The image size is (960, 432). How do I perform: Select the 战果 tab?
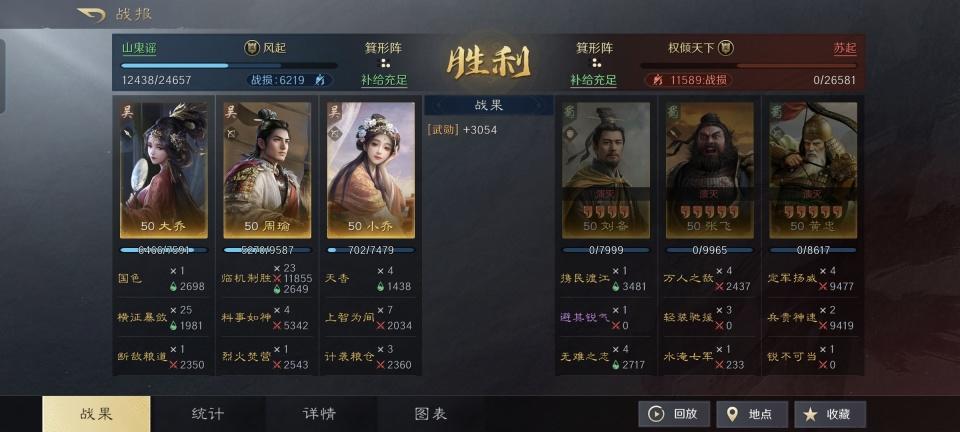coord(96,414)
